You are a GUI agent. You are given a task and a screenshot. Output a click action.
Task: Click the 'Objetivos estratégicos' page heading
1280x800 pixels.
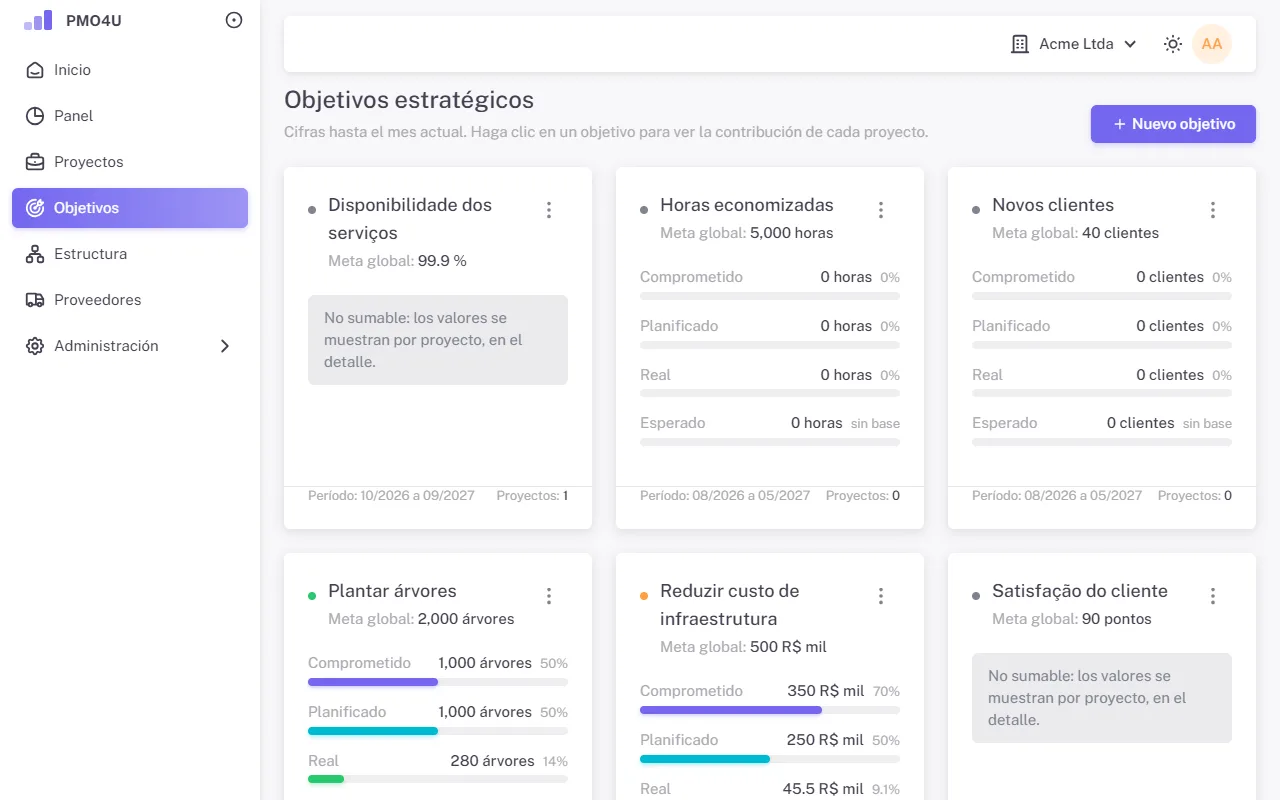pos(409,100)
